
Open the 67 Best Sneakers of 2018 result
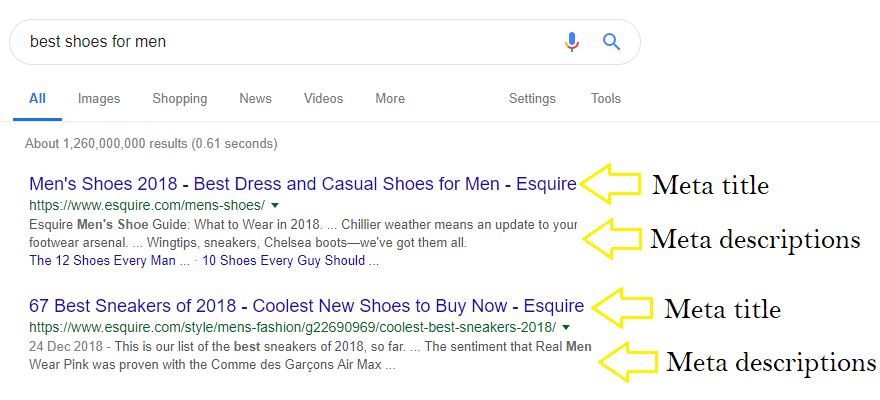click(x=306, y=306)
